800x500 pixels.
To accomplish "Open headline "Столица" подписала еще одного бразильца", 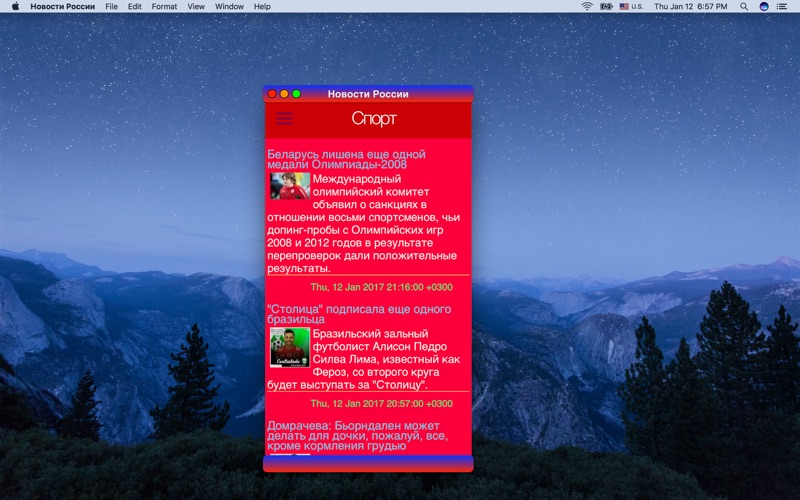I will pyautogui.click(x=359, y=314).
